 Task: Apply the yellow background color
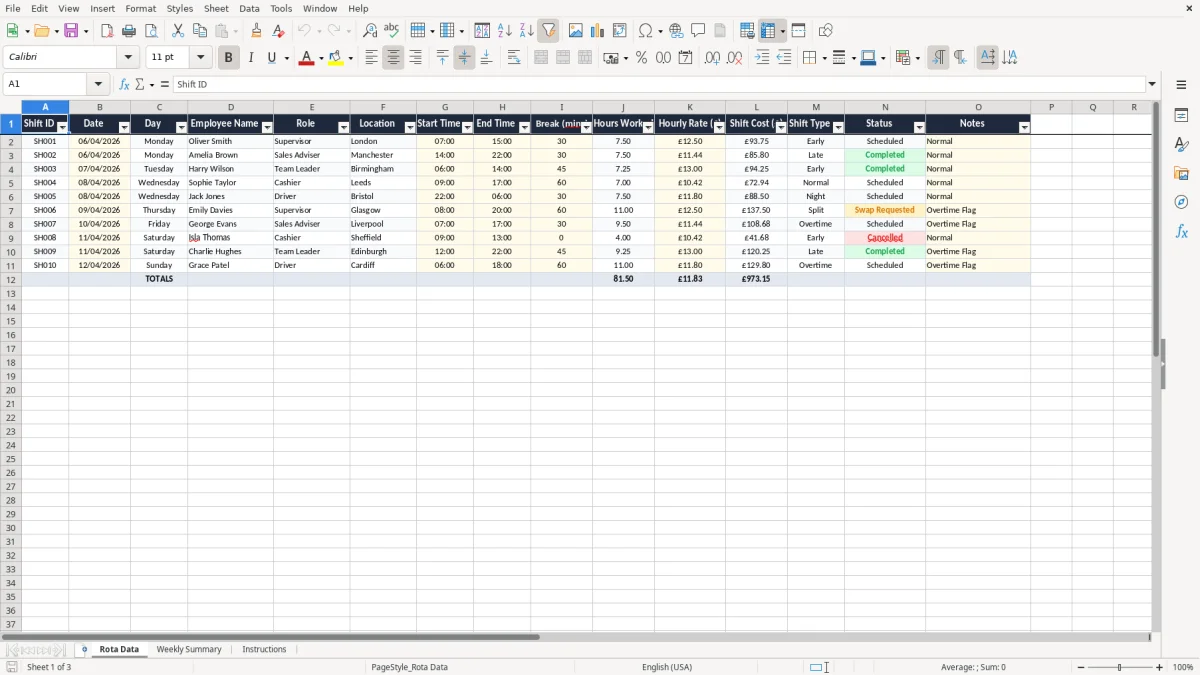[337, 58]
